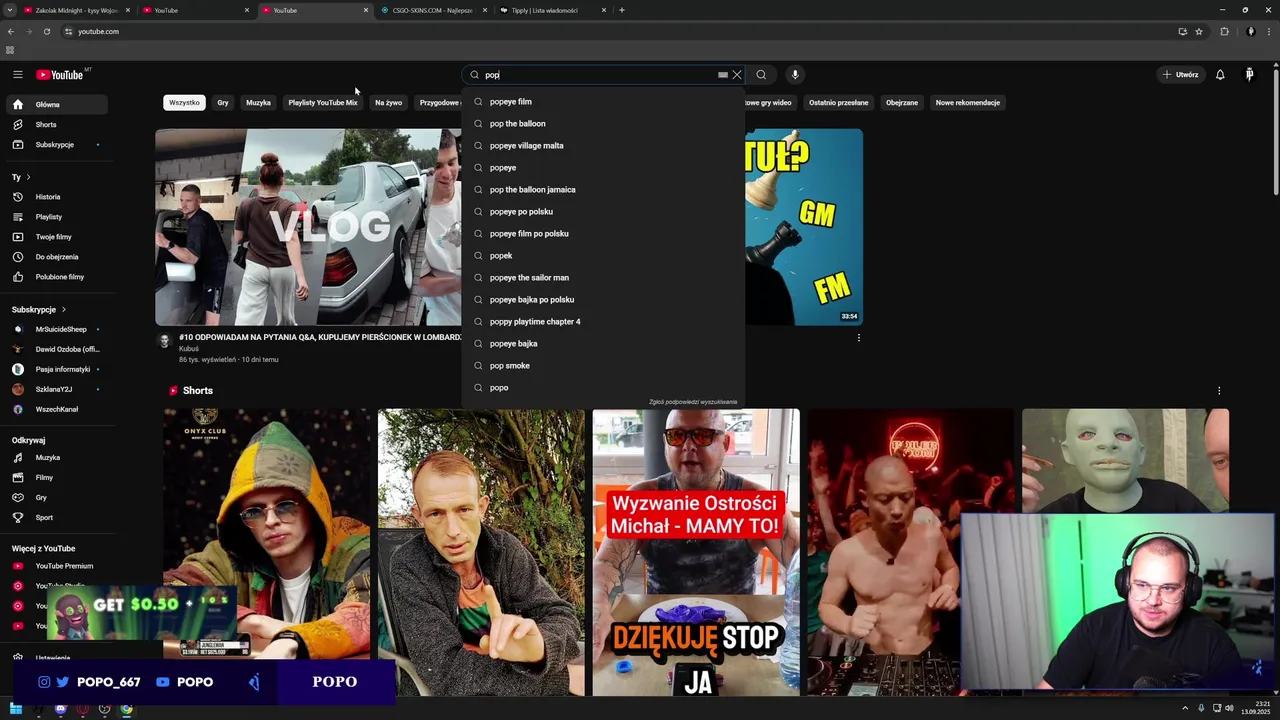1280x720 pixels.
Task: Open Playlisty in the sidebar
Action: pyautogui.click(x=57, y=217)
